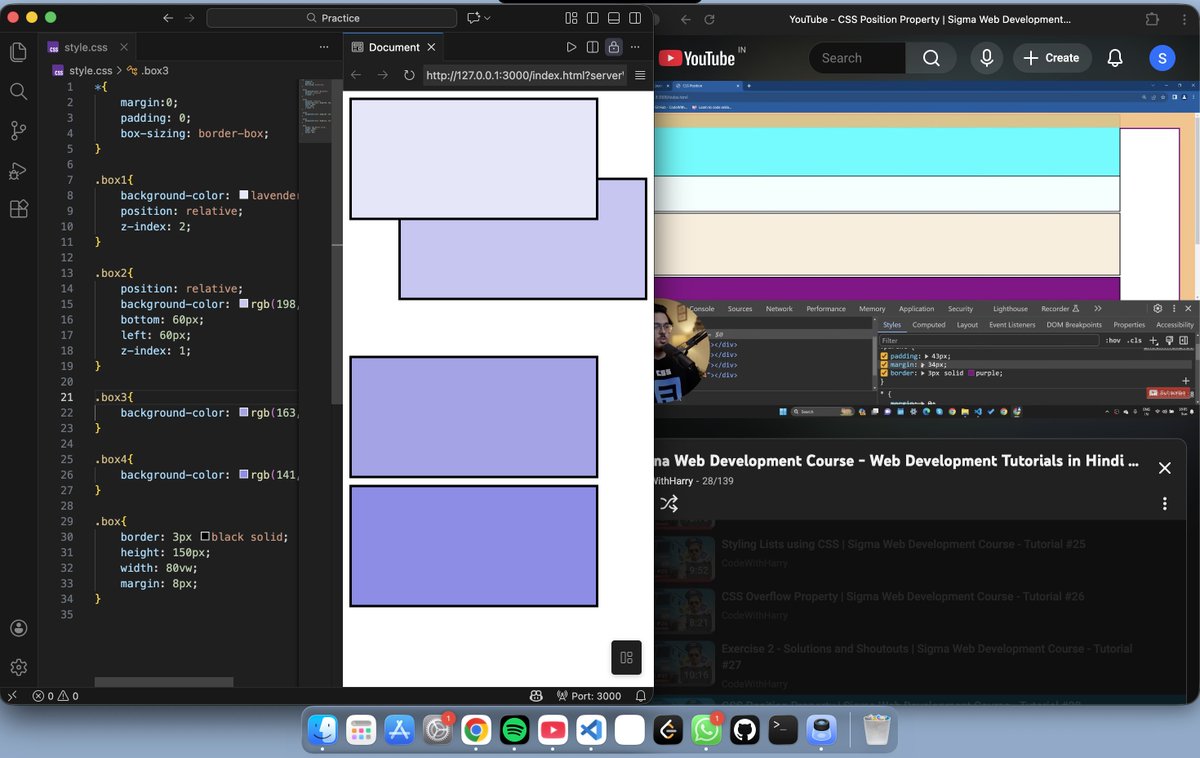Open the Extensions view
This screenshot has width=1200, height=758.
pos(18,209)
